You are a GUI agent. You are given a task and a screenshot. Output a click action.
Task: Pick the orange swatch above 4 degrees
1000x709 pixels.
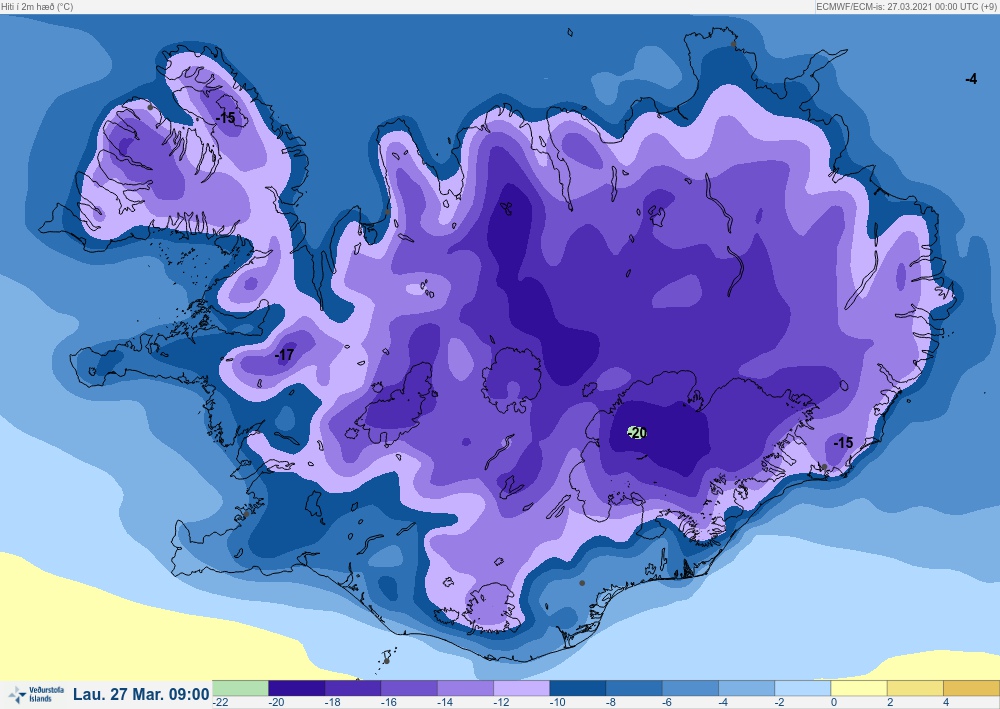click(971, 688)
